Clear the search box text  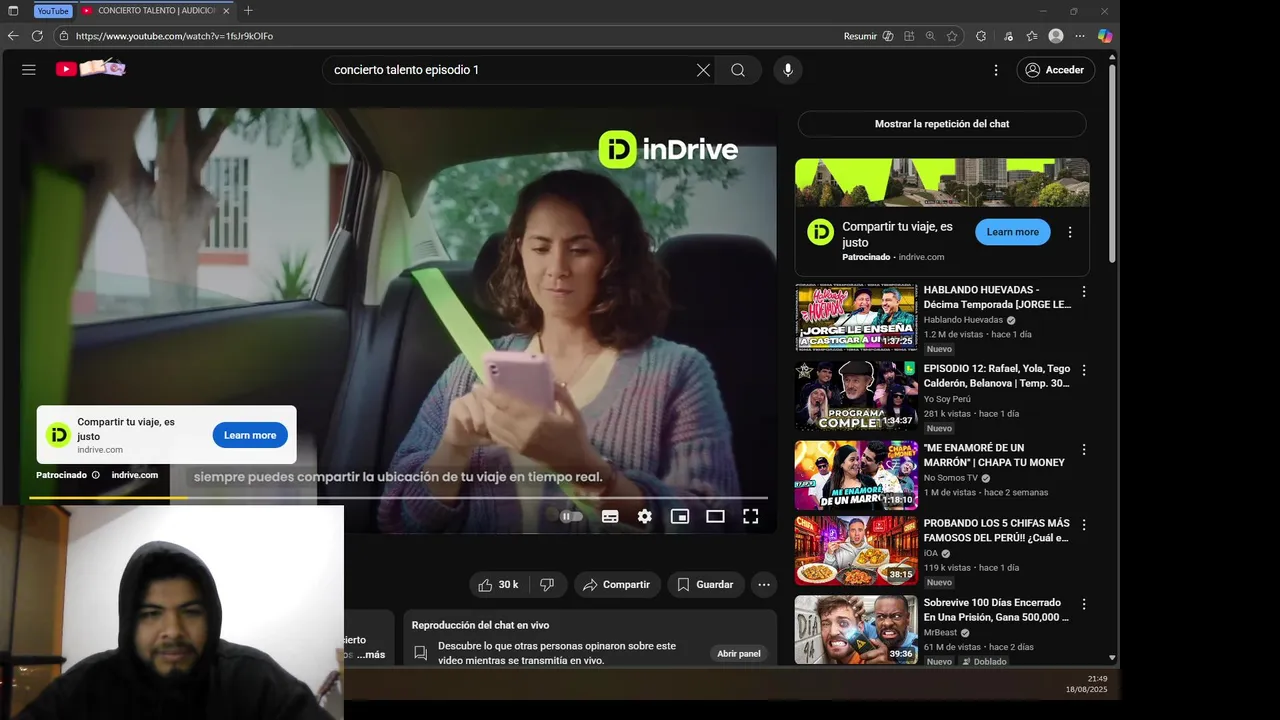(x=703, y=70)
